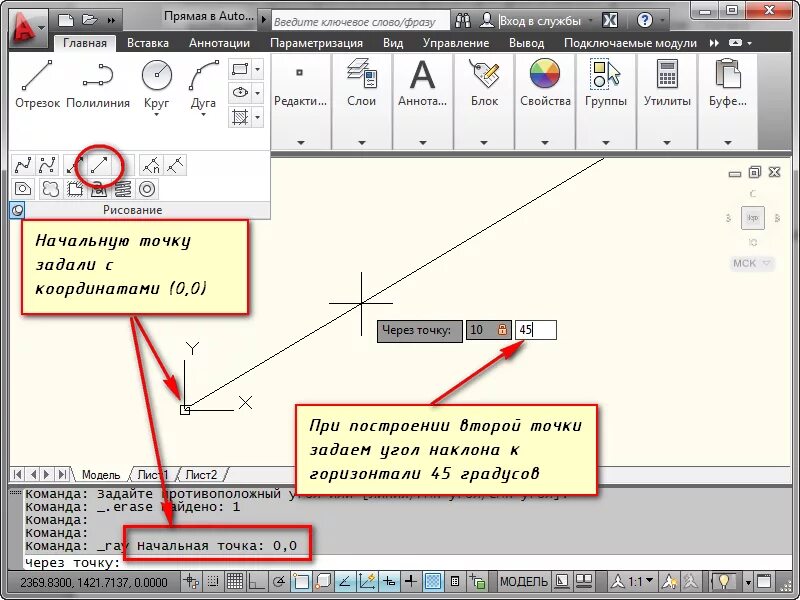Go to first layout with navigation arrow

coord(18,474)
